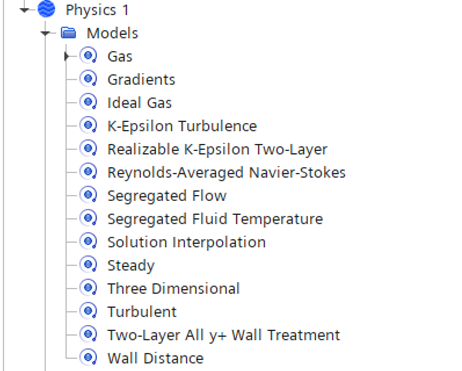Screen dimensions: 462x371
Task: Click the blue Models folder icon
Action: coord(68,33)
